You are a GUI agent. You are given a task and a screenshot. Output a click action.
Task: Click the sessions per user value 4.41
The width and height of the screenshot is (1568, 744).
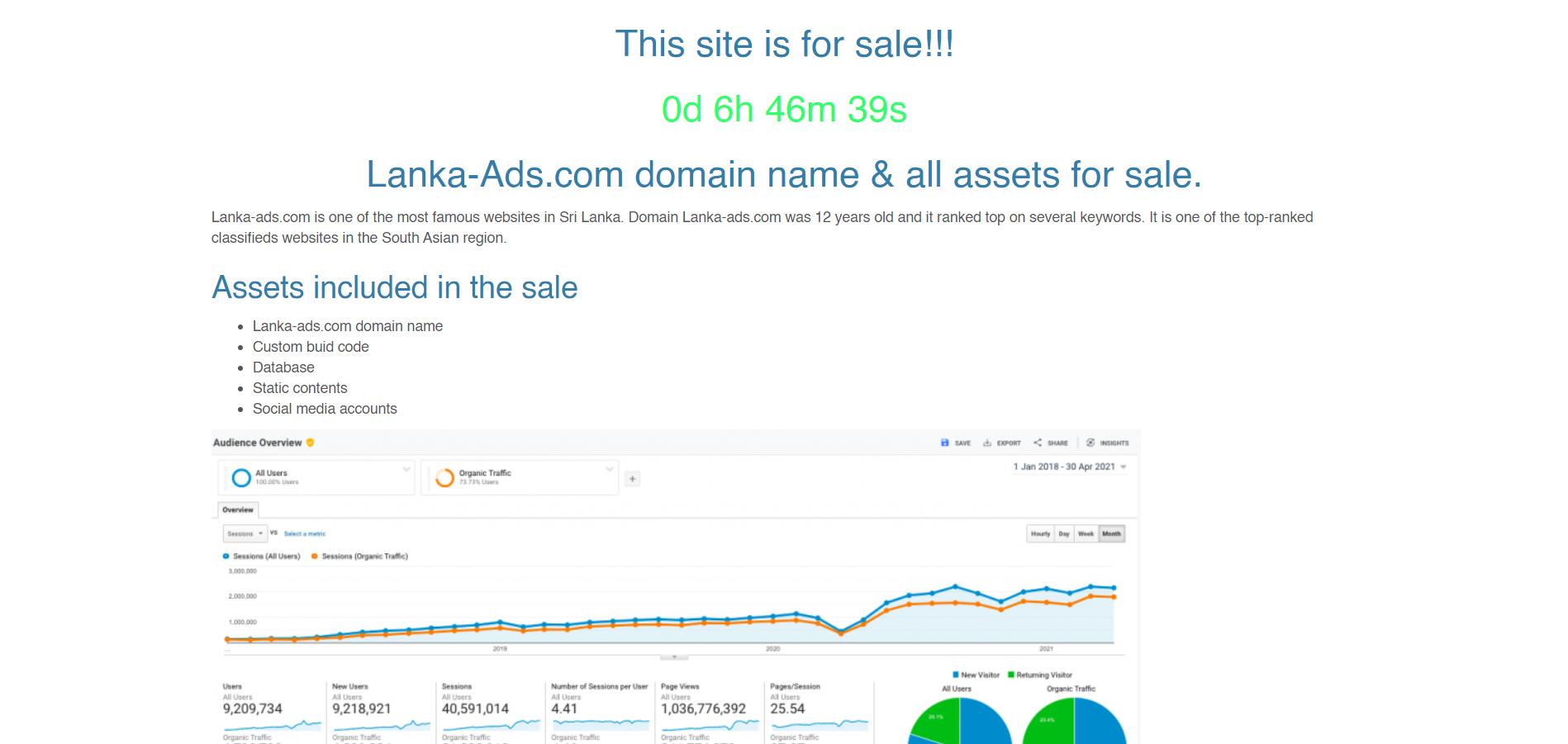point(564,708)
